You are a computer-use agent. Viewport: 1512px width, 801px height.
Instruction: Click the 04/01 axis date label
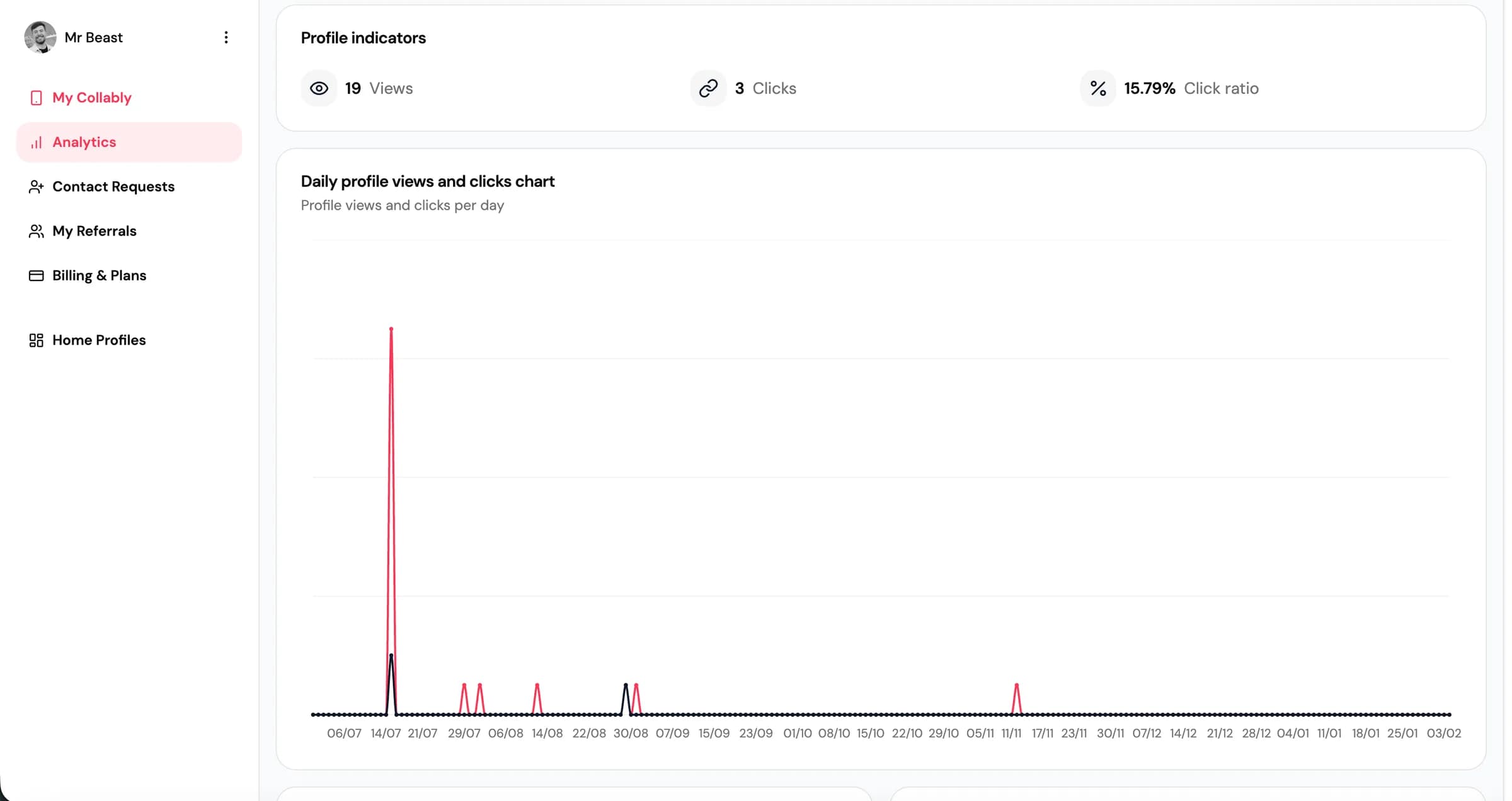[1293, 734]
